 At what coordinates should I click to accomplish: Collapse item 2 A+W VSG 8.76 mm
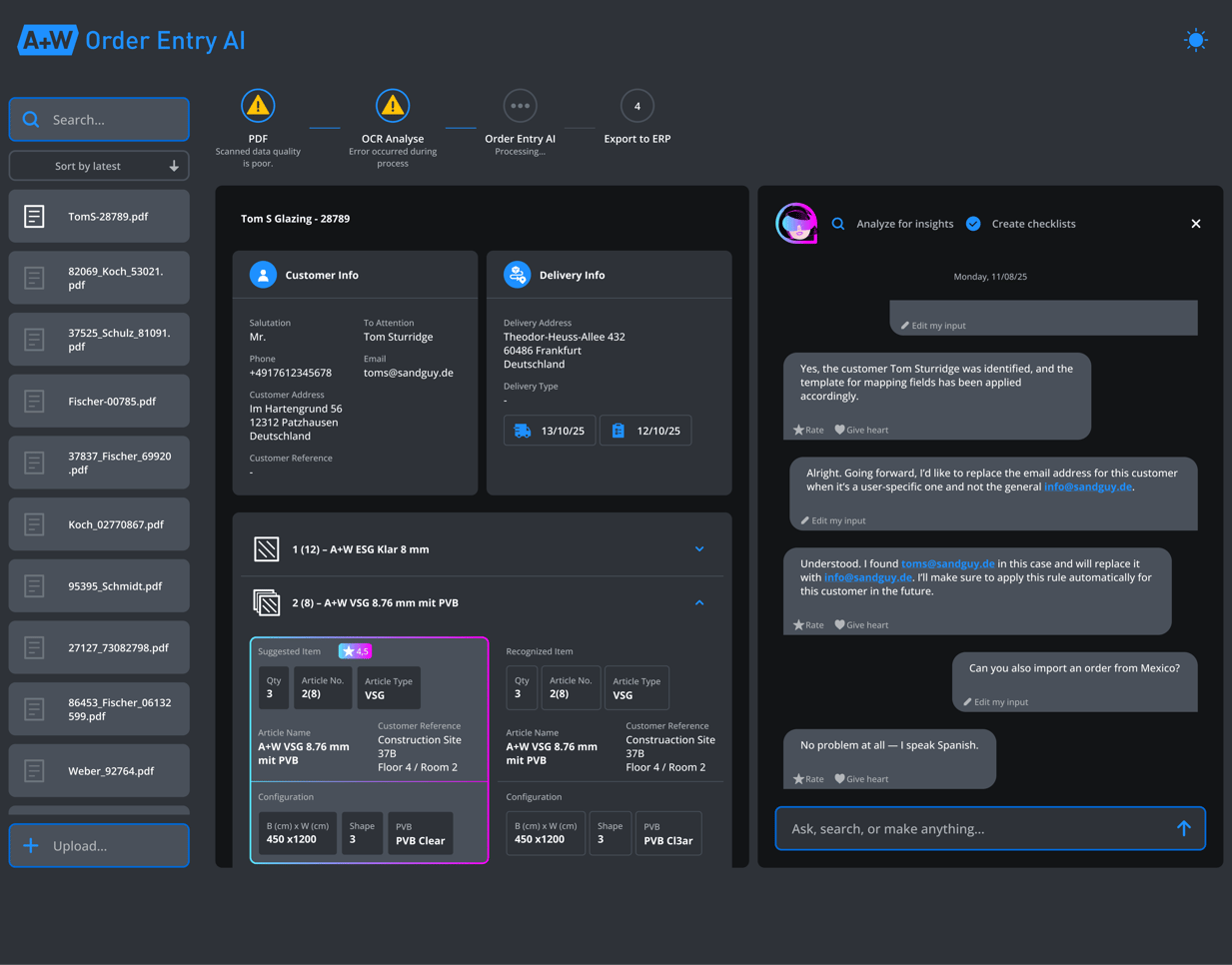pyautogui.click(x=698, y=603)
